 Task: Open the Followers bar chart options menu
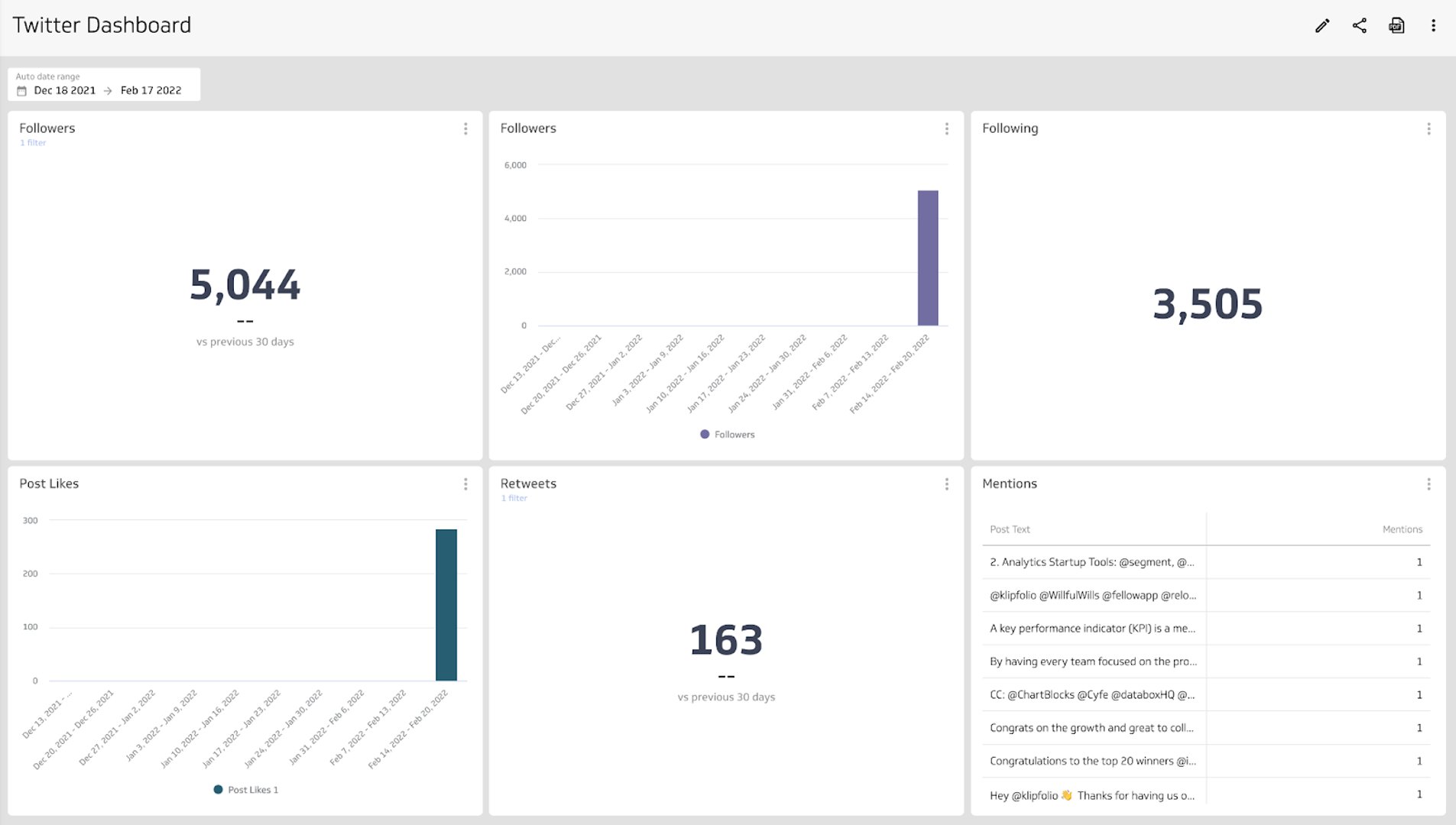(x=946, y=129)
